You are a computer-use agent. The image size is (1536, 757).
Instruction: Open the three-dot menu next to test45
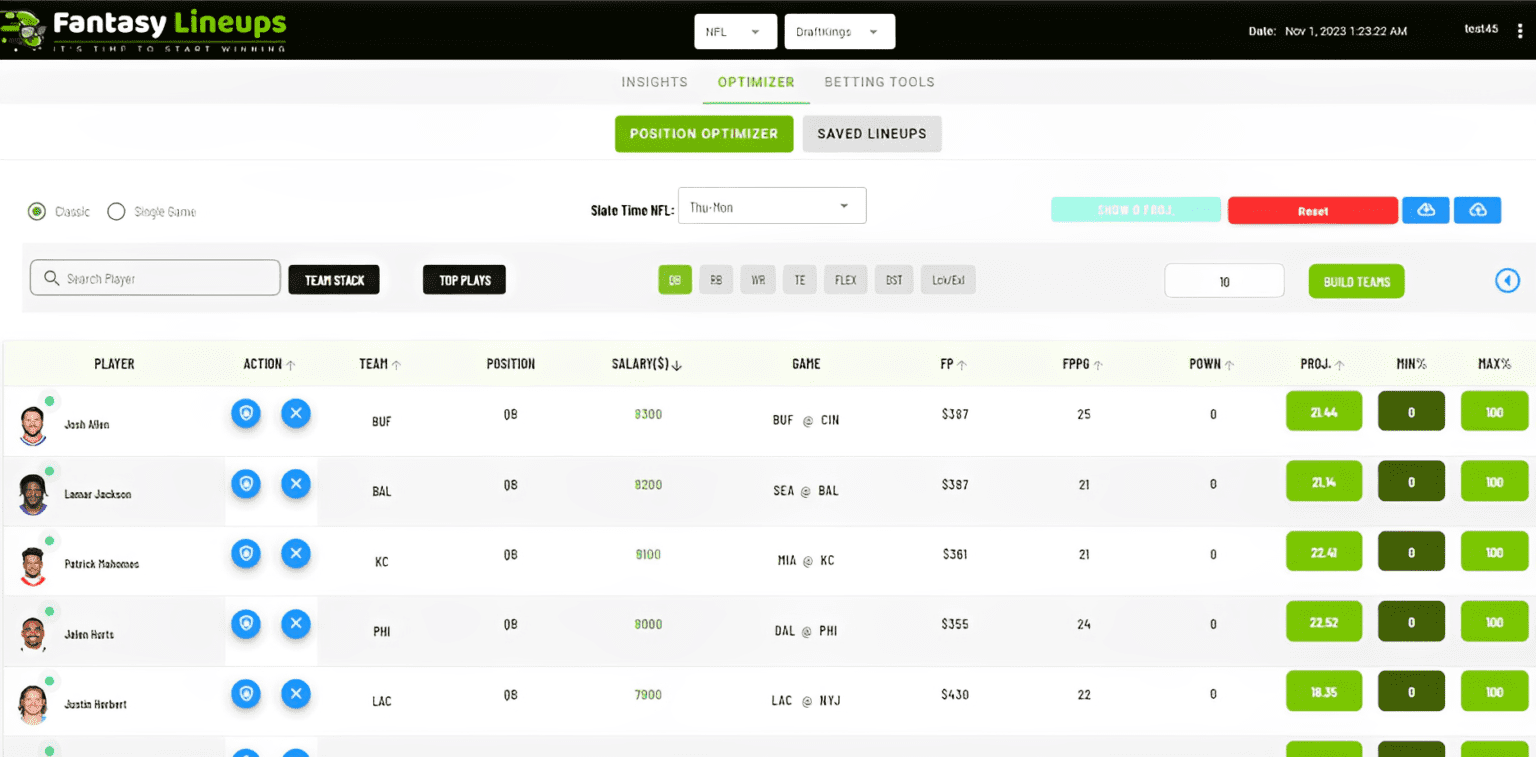tap(1518, 29)
